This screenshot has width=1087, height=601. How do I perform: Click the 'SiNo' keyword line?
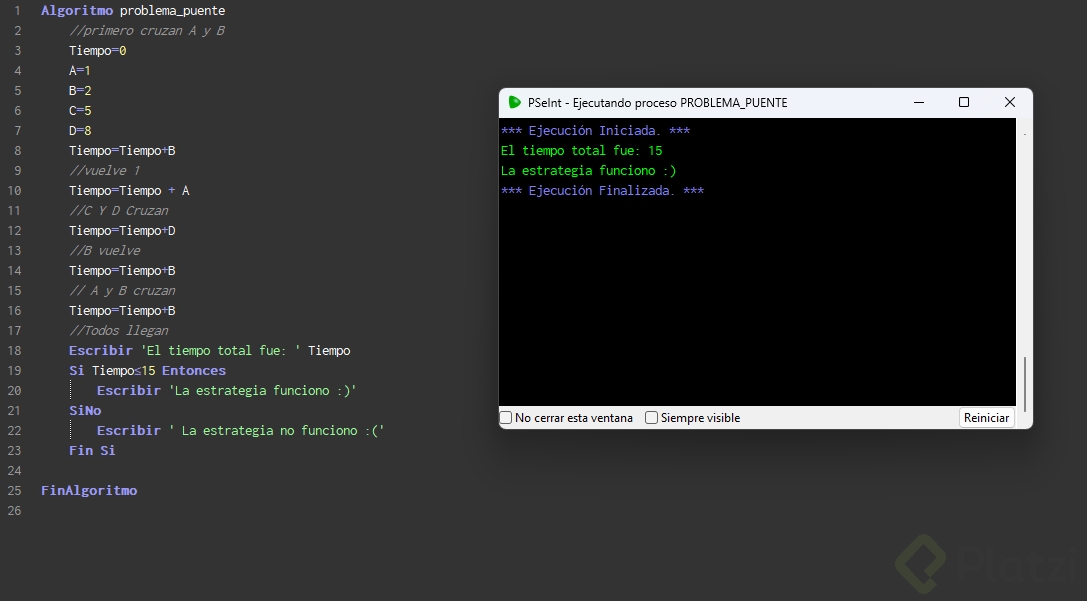(x=85, y=411)
